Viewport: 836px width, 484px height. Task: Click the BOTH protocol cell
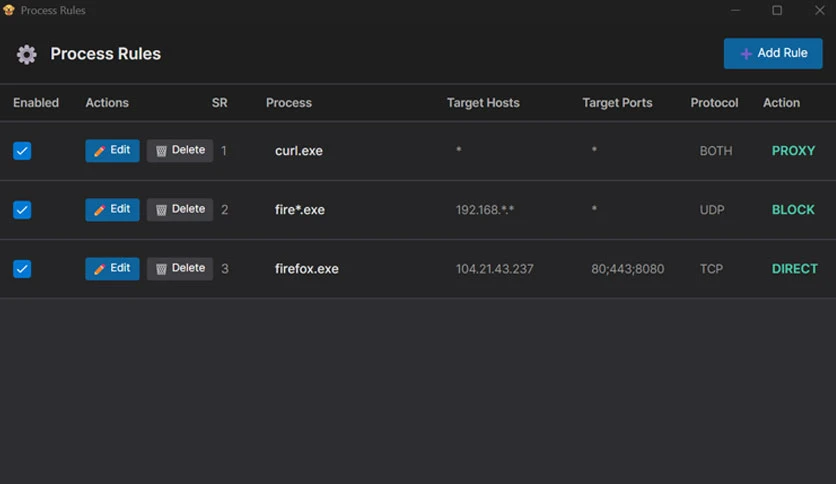(x=716, y=151)
